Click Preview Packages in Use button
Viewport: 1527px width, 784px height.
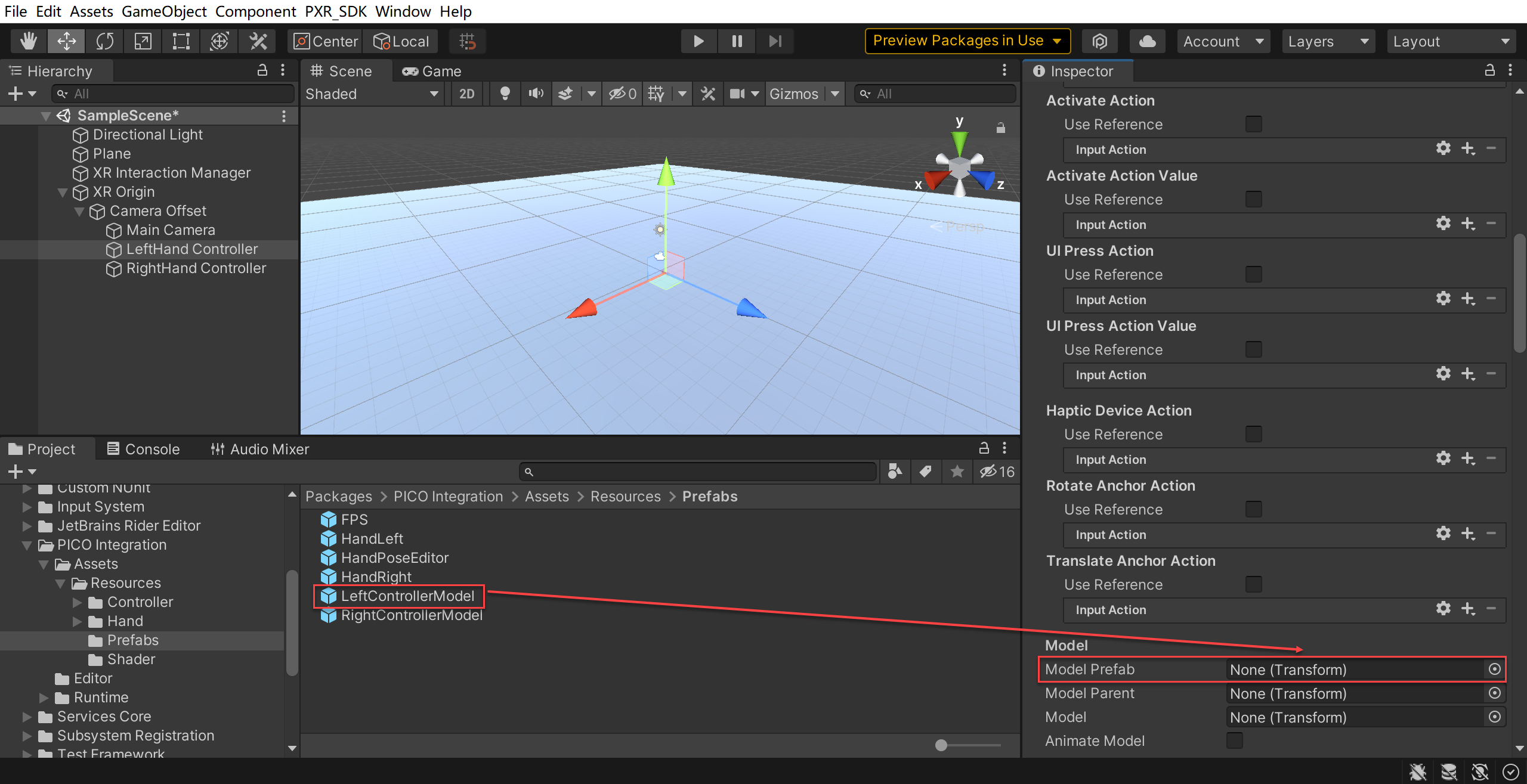click(967, 41)
